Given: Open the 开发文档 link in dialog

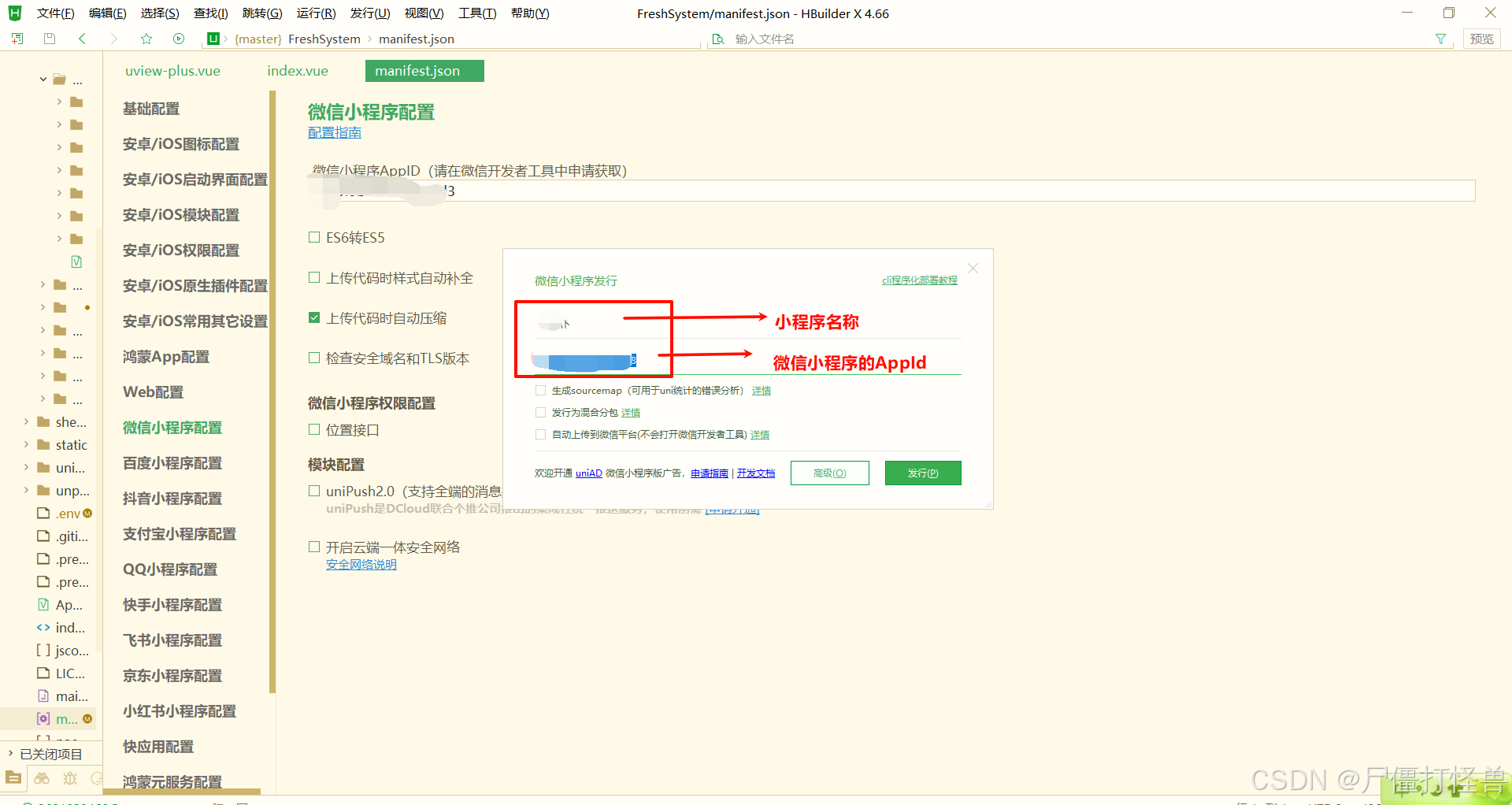Looking at the screenshot, I should [x=756, y=473].
